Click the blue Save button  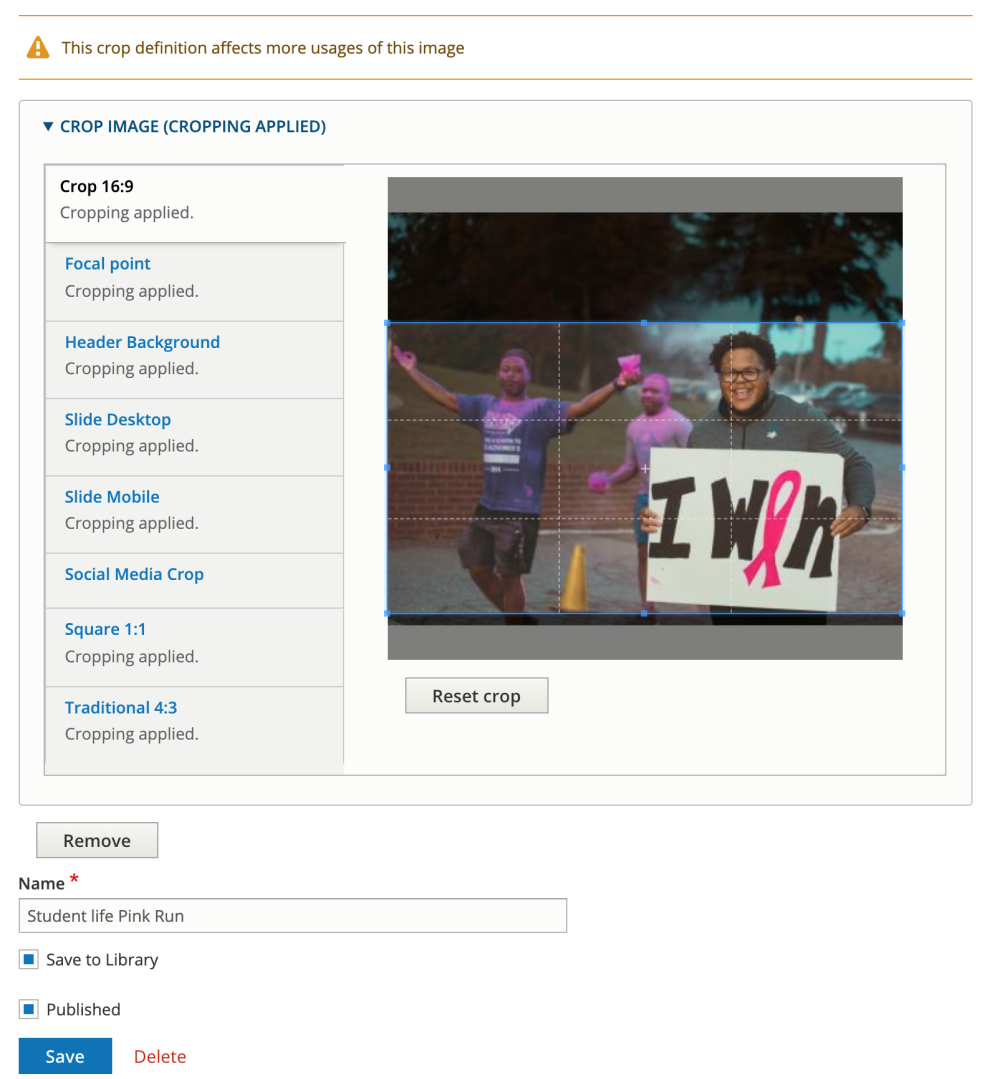(x=65, y=1056)
